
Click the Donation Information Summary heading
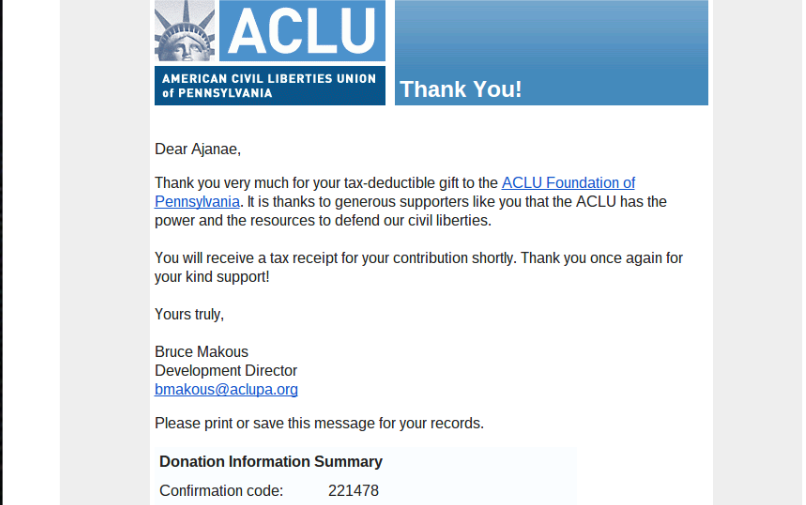(271, 462)
